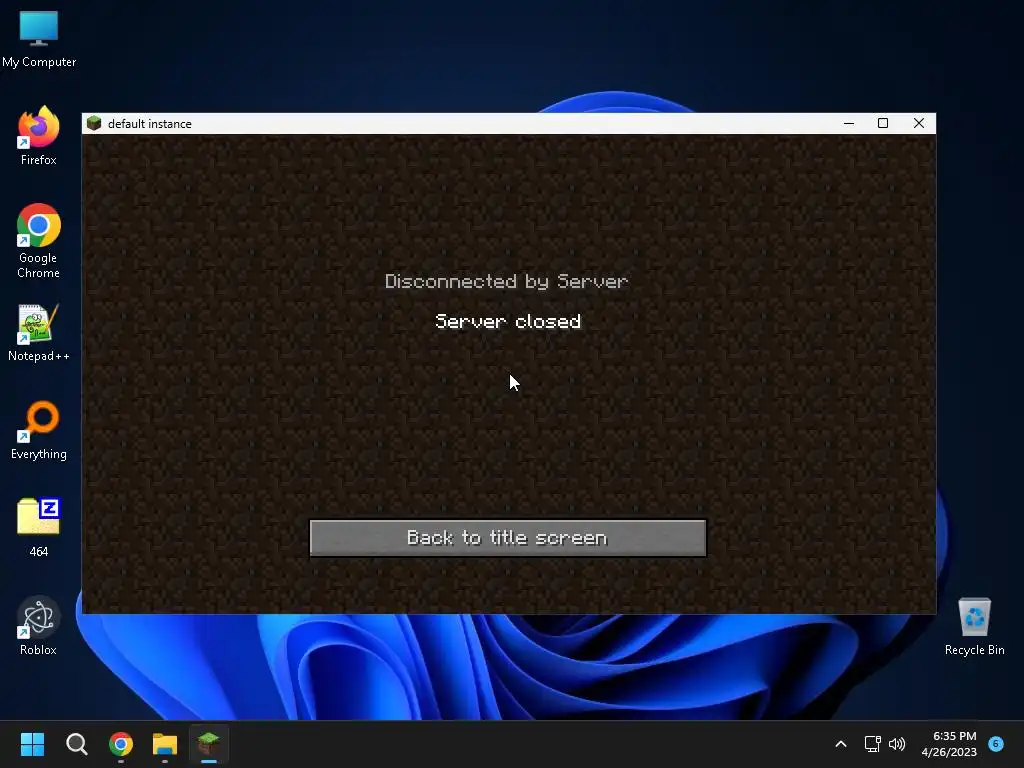Image resolution: width=1024 pixels, height=768 pixels.
Task: Click Minecraft taskbar icon
Action: pyautogui.click(x=209, y=744)
